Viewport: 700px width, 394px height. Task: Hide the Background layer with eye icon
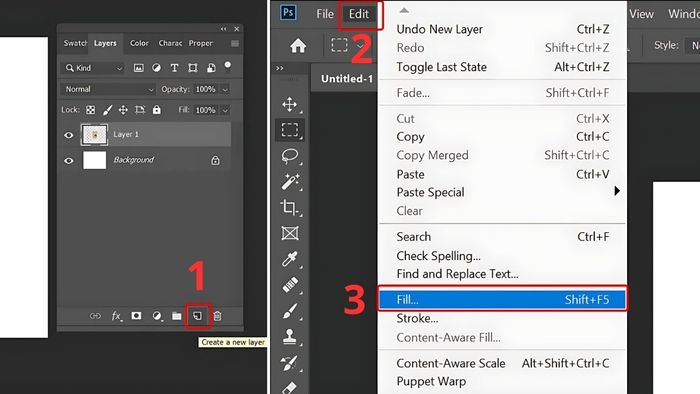[69, 161]
